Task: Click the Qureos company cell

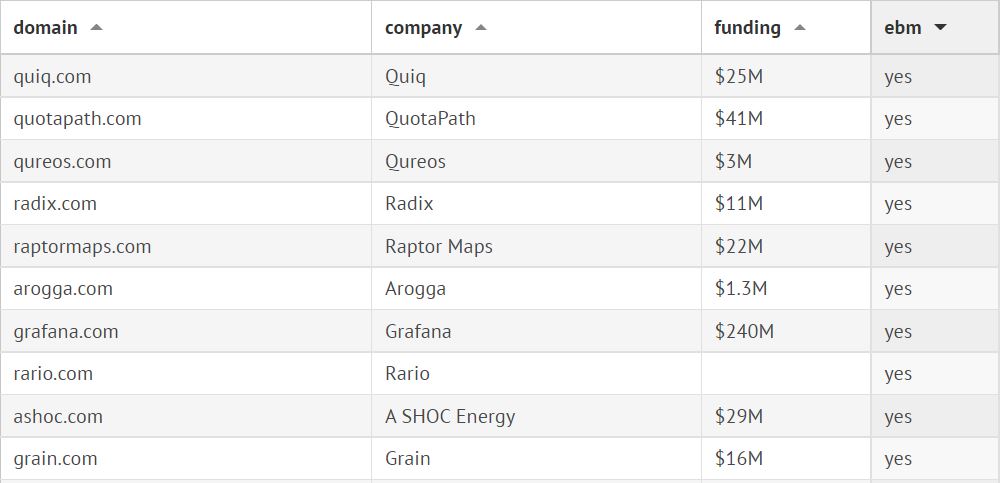Action: click(415, 162)
